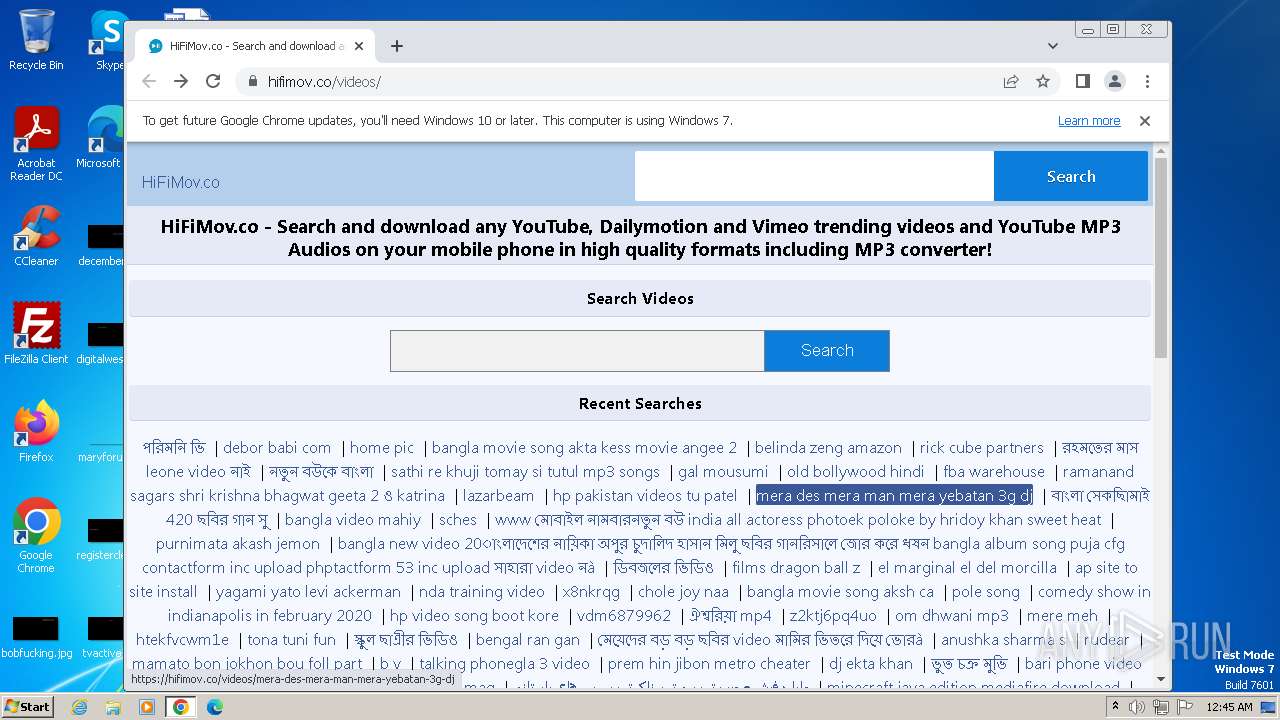Open the 'fba warehouse' link
The width and height of the screenshot is (1280, 720).
point(993,472)
